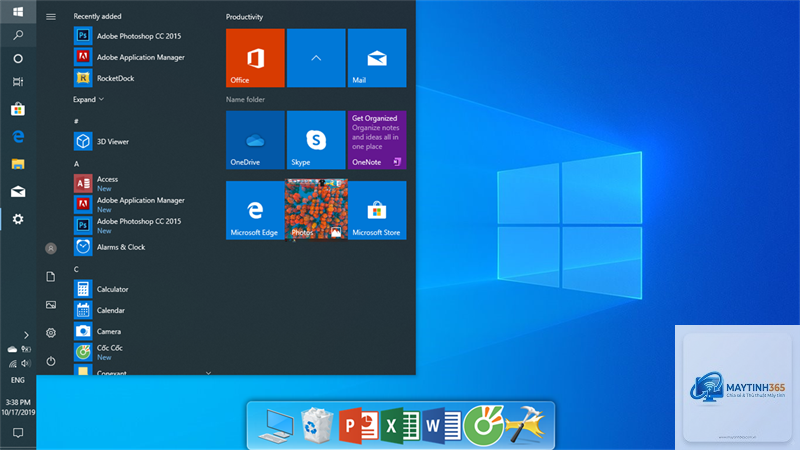Open File Explorer from taskbar

pyautogui.click(x=18, y=164)
